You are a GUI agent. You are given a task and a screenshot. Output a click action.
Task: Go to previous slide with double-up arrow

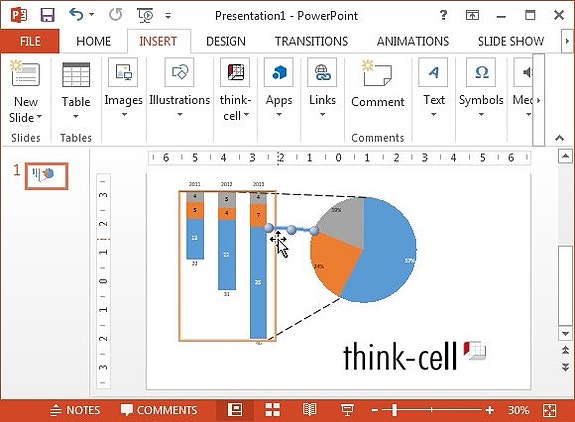[565, 350]
